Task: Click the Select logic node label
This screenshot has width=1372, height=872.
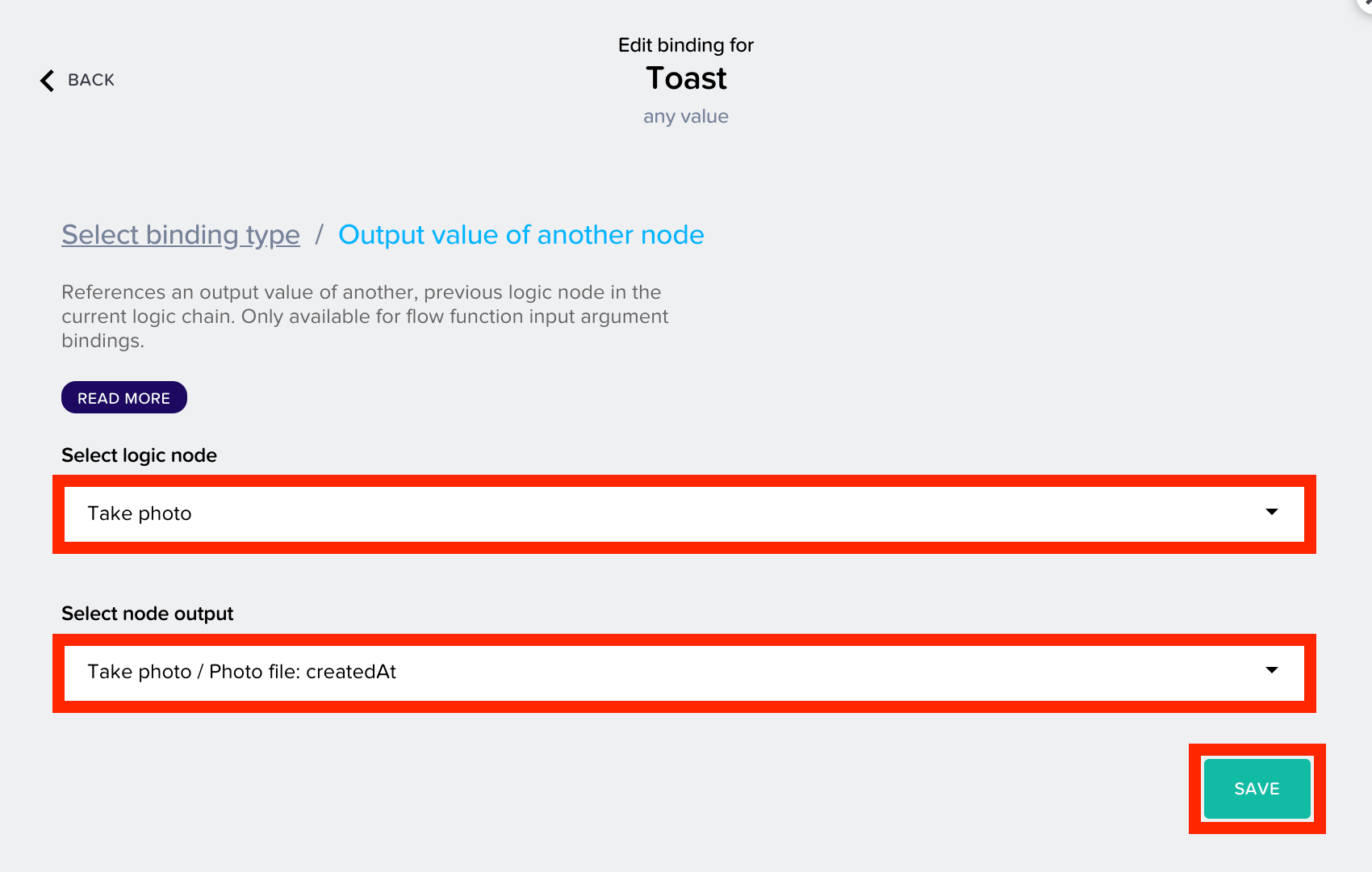Action: point(140,455)
